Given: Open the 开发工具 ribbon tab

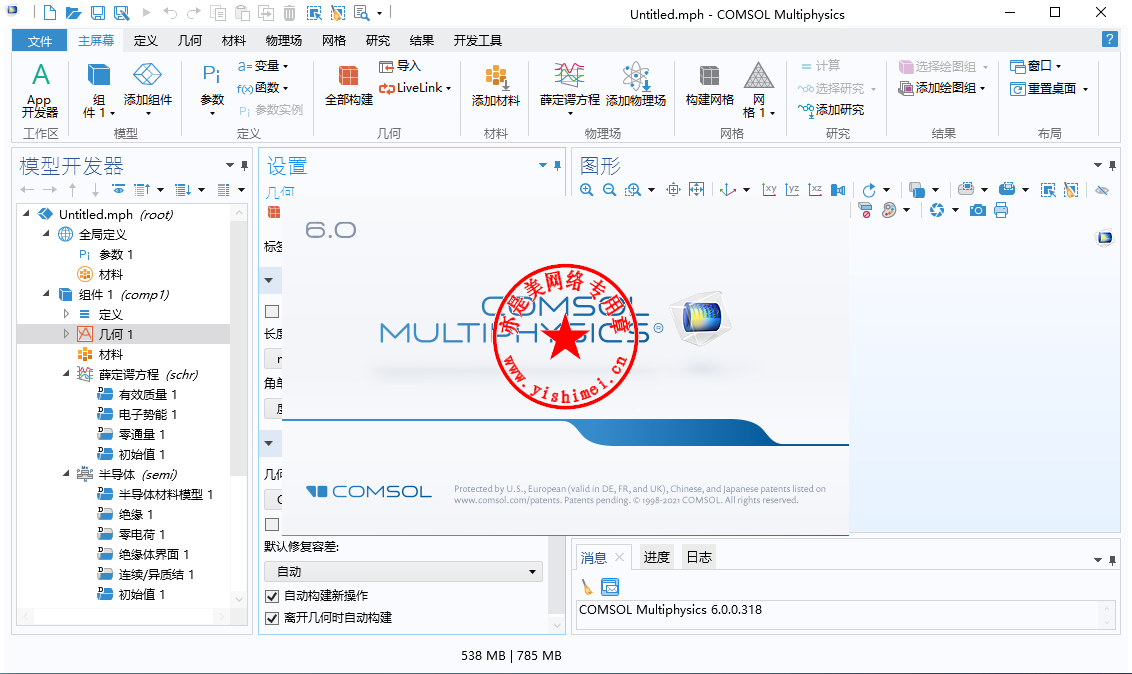Looking at the screenshot, I should [478, 40].
